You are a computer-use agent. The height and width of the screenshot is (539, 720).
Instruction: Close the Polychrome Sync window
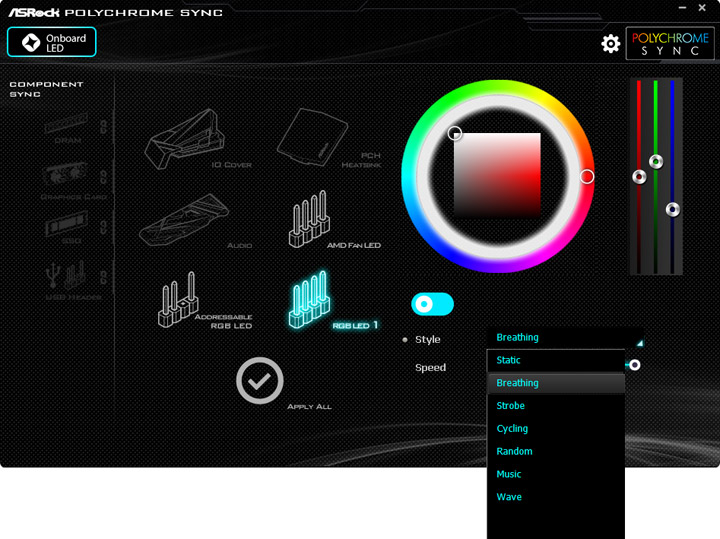702,8
